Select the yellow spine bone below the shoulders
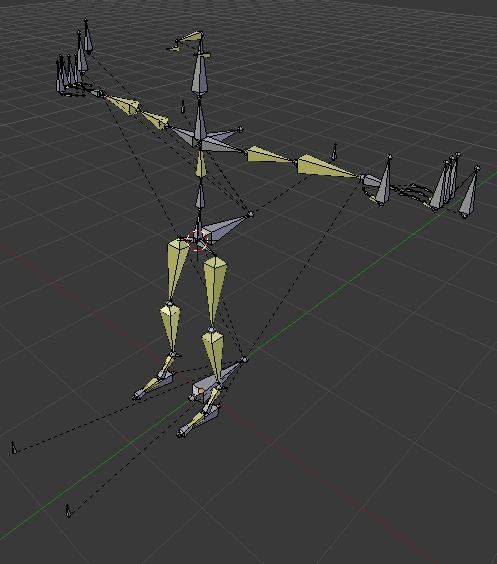Viewport: 497px width, 564px height. click(x=201, y=163)
